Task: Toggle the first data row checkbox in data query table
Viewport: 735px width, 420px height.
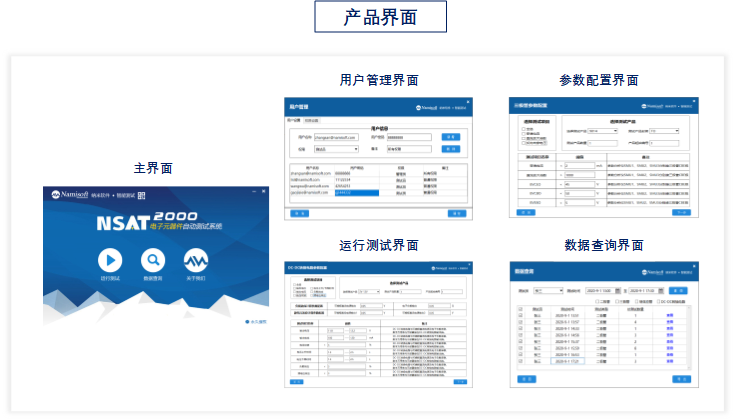Action: [x=520, y=315]
